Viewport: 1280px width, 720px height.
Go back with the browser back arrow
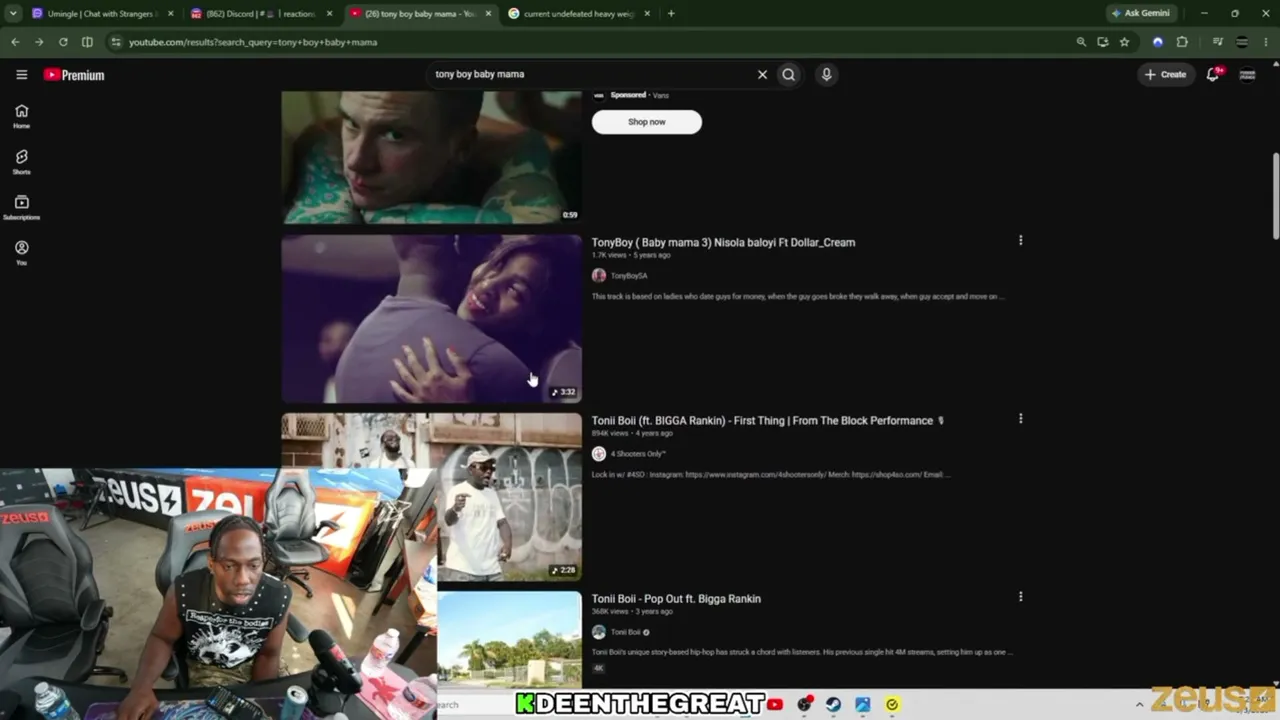pyautogui.click(x=15, y=42)
